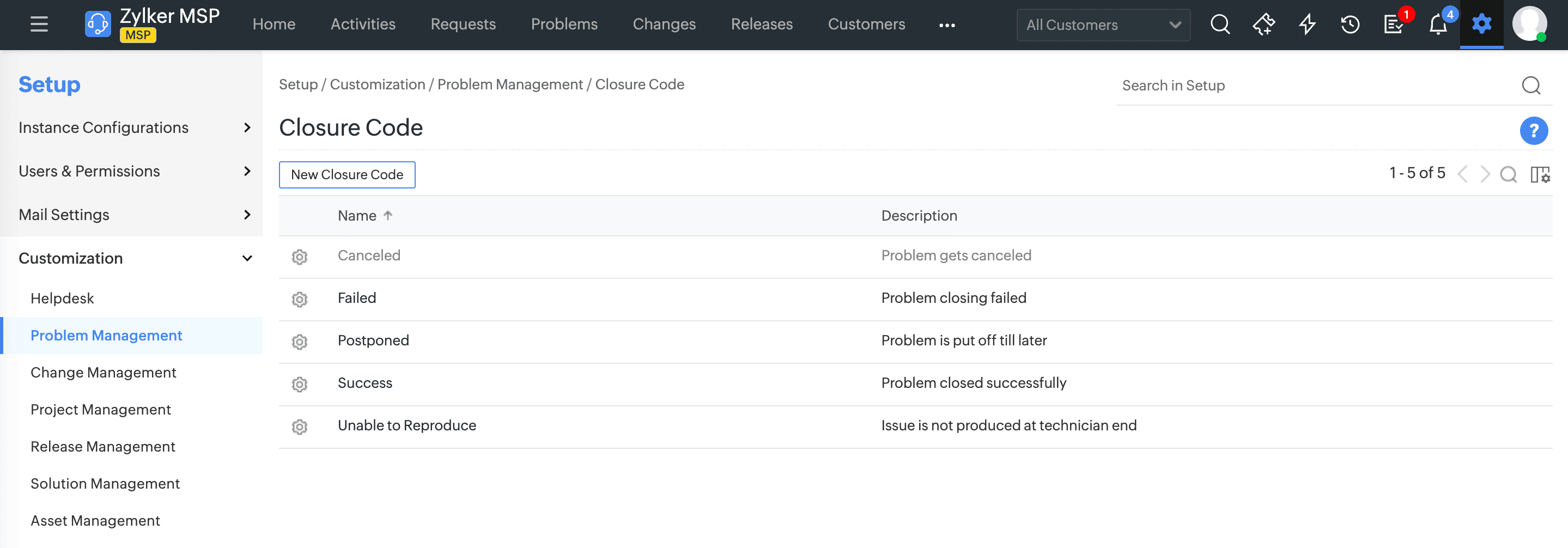This screenshot has width=1568, height=548.
Task: Open the gear menu for Unable to Reproduce
Action: pyautogui.click(x=300, y=426)
